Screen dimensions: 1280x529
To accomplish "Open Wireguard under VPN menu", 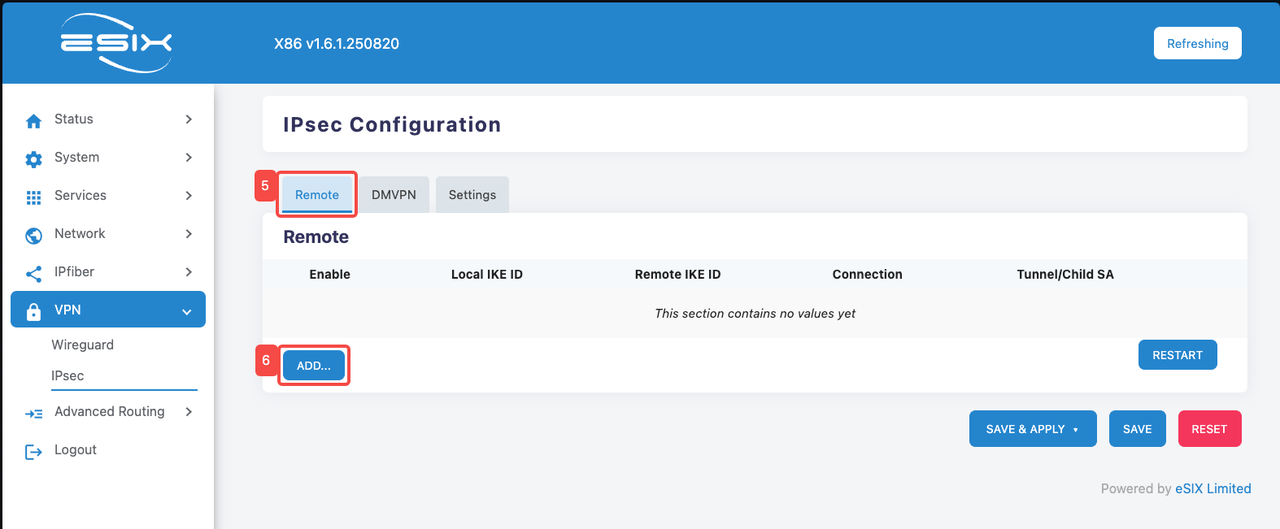I will coord(83,345).
